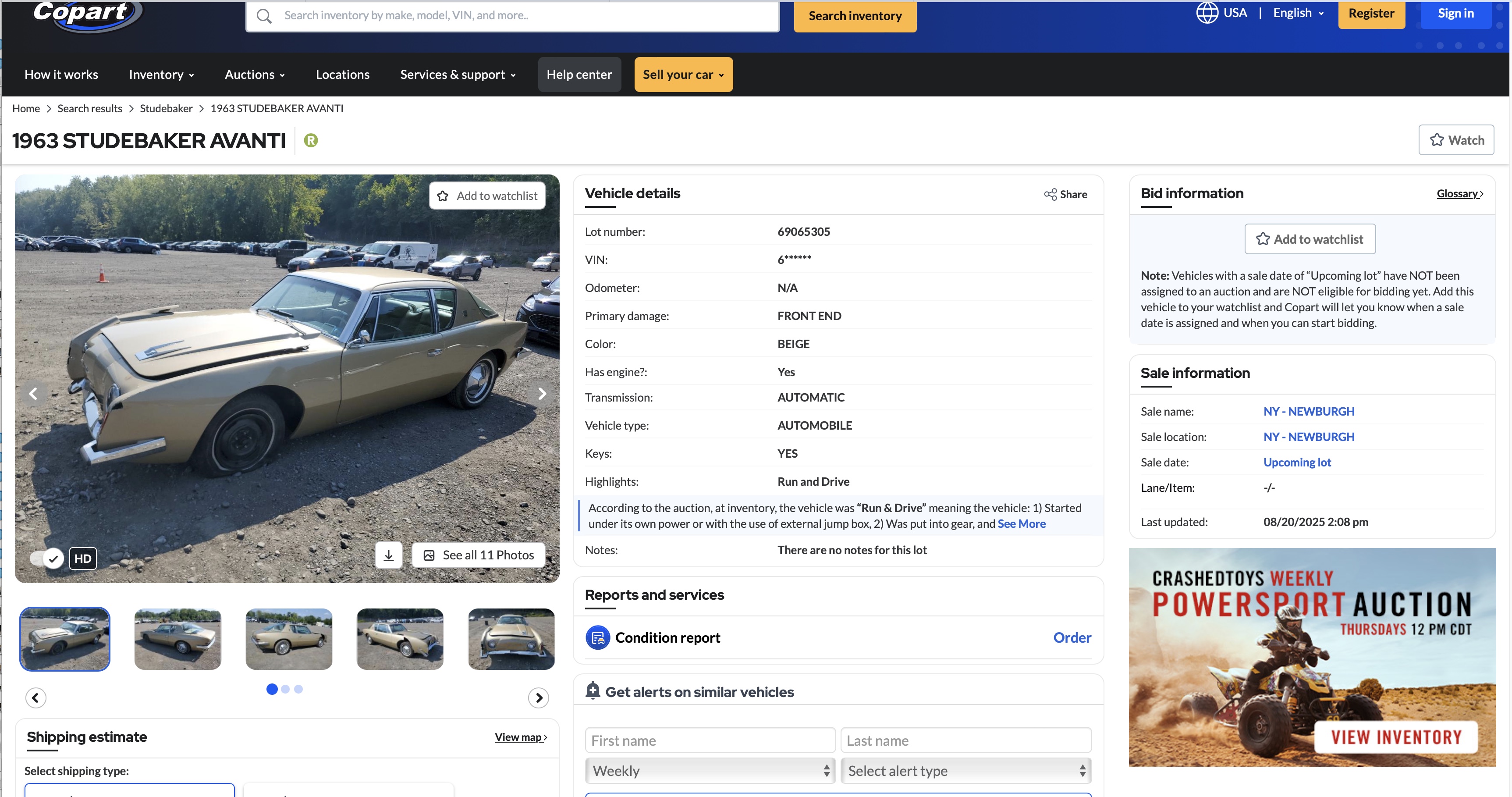1512x797 pixels.
Task: Click the USA country label
Action: [1235, 13]
